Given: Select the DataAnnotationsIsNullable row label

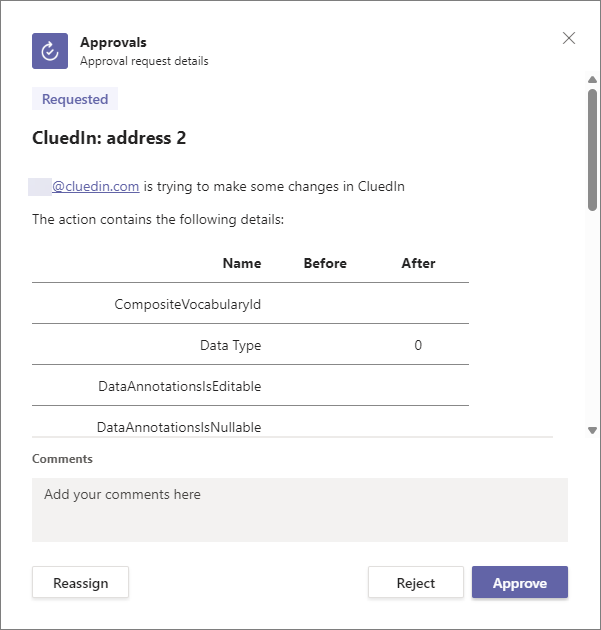Looking at the screenshot, I should point(179,427).
